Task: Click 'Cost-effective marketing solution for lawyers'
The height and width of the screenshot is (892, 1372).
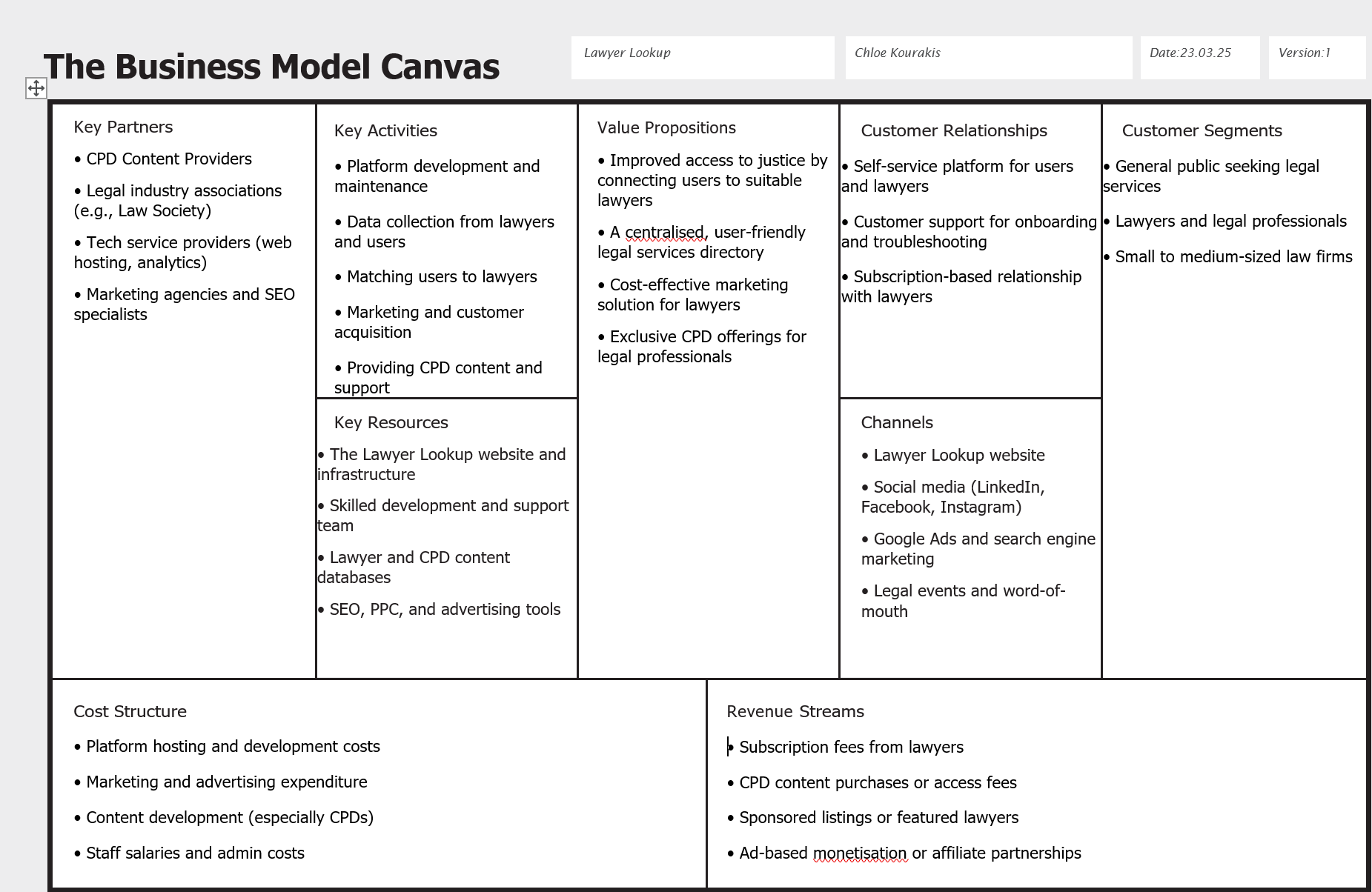Action: pyautogui.click(x=693, y=295)
